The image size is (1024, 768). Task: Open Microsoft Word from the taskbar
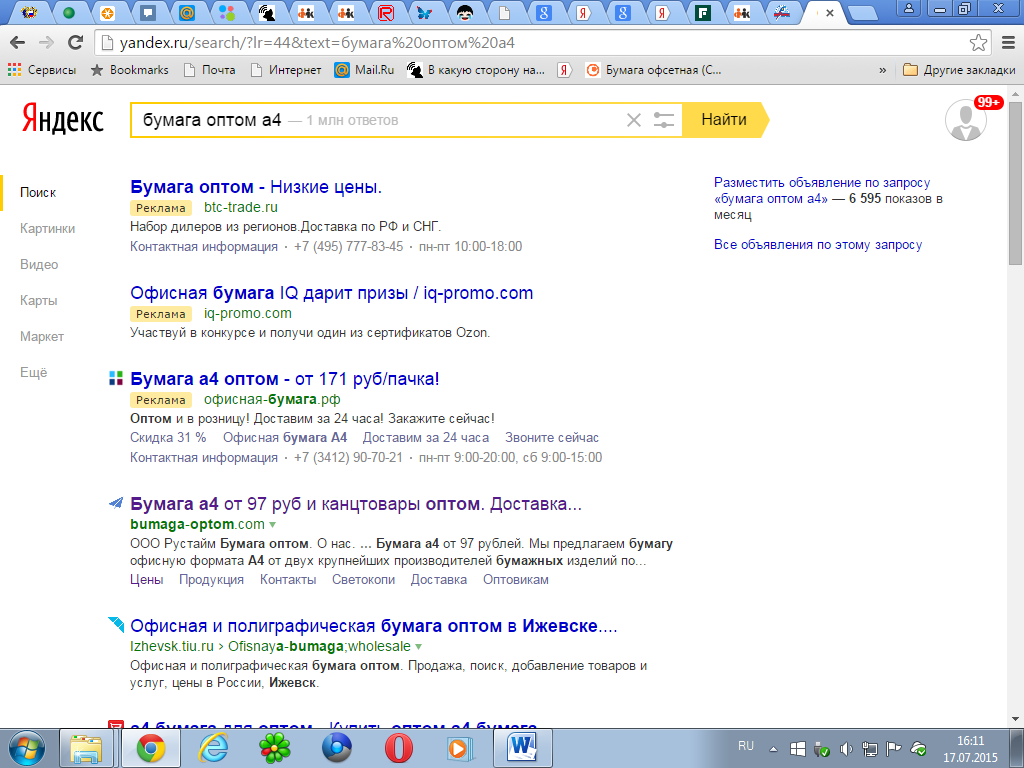[x=522, y=748]
